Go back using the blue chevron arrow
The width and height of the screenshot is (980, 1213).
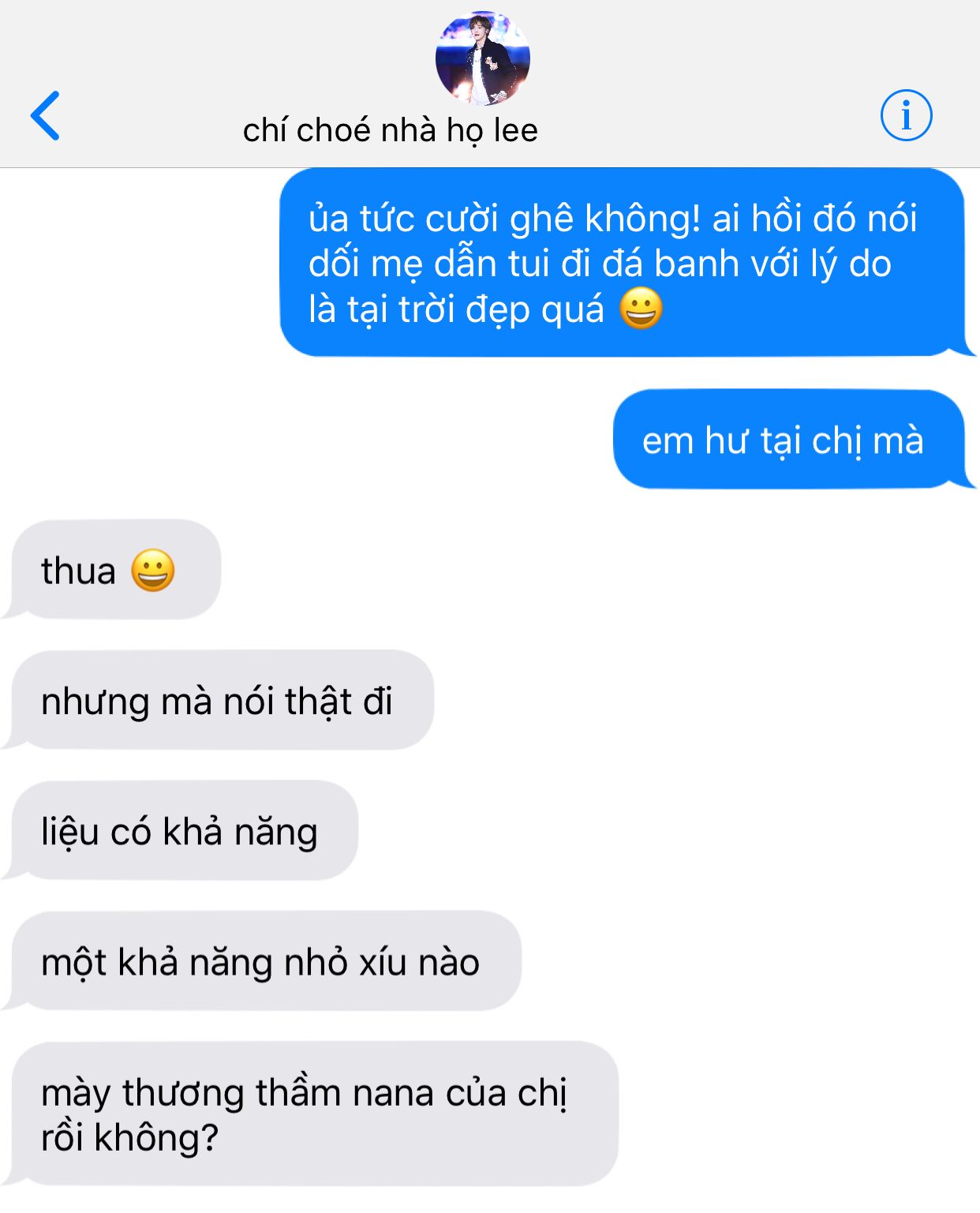tap(45, 116)
